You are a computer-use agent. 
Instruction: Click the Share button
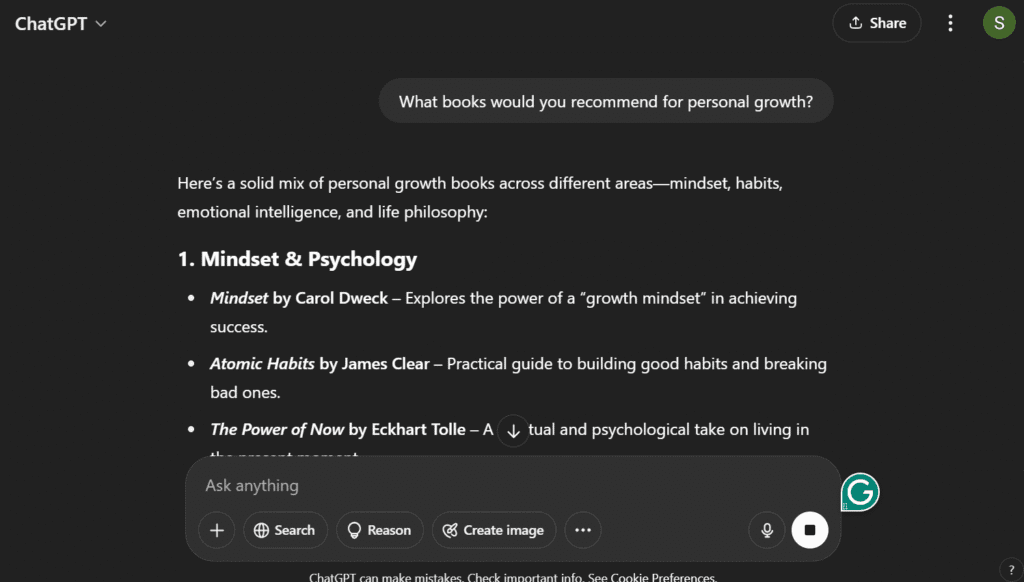tap(877, 24)
